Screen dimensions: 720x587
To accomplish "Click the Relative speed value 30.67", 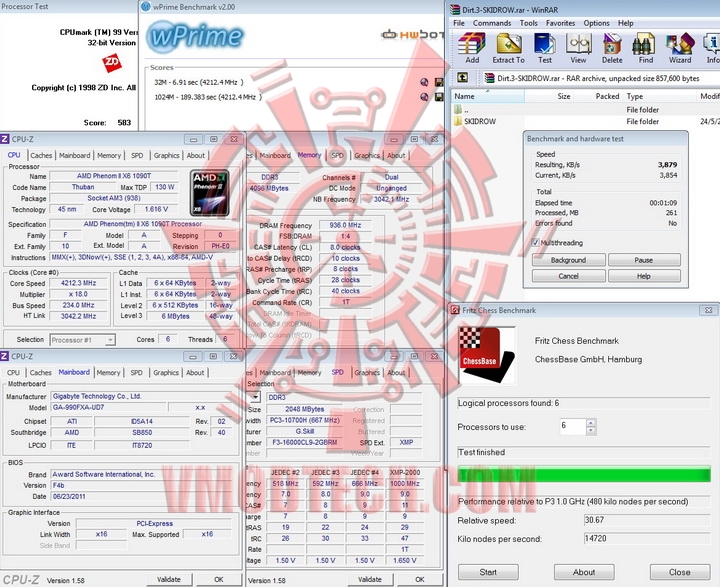I will 647,520.
